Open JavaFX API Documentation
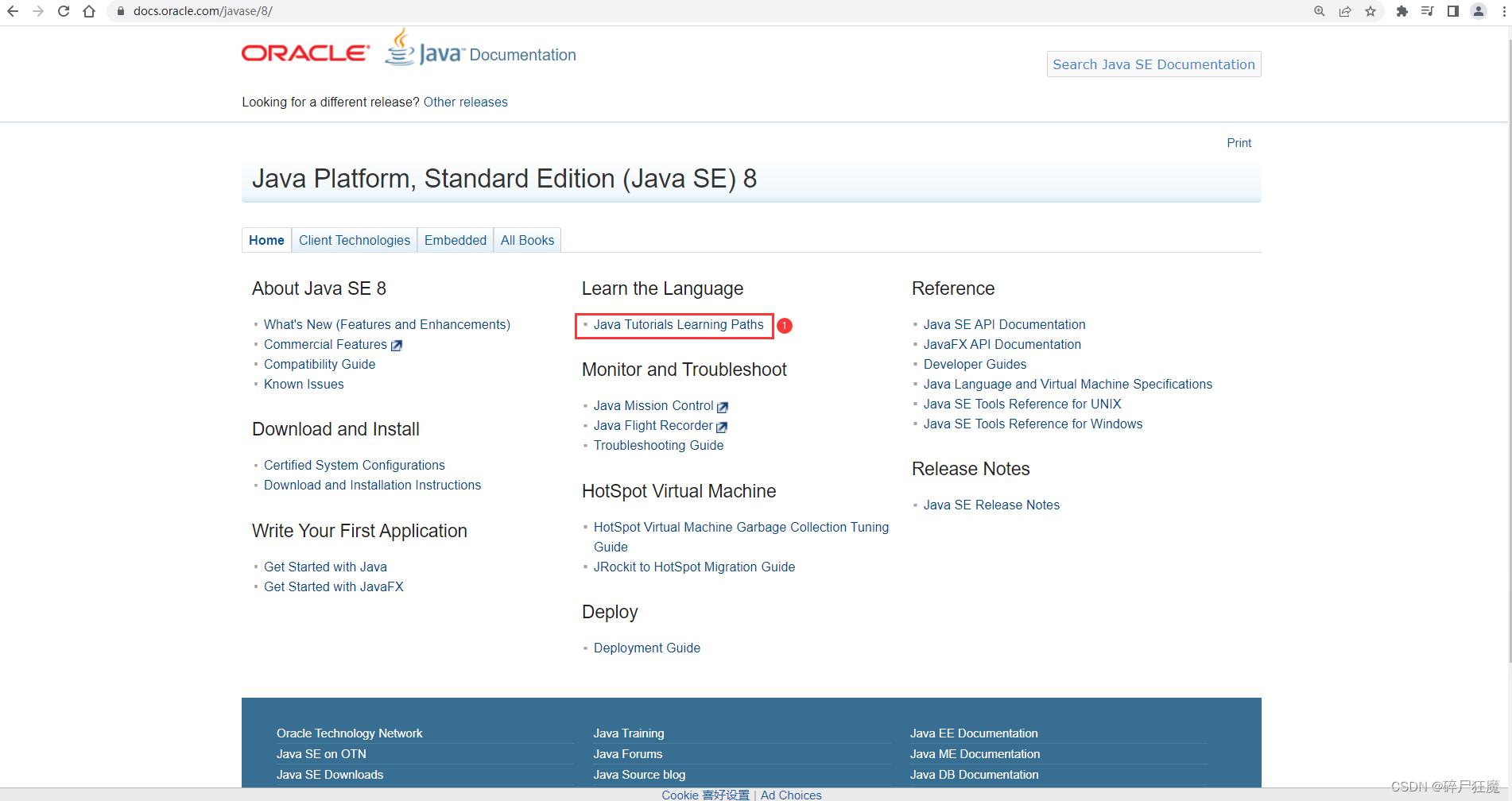This screenshot has width=1512, height=801. 1002,344
